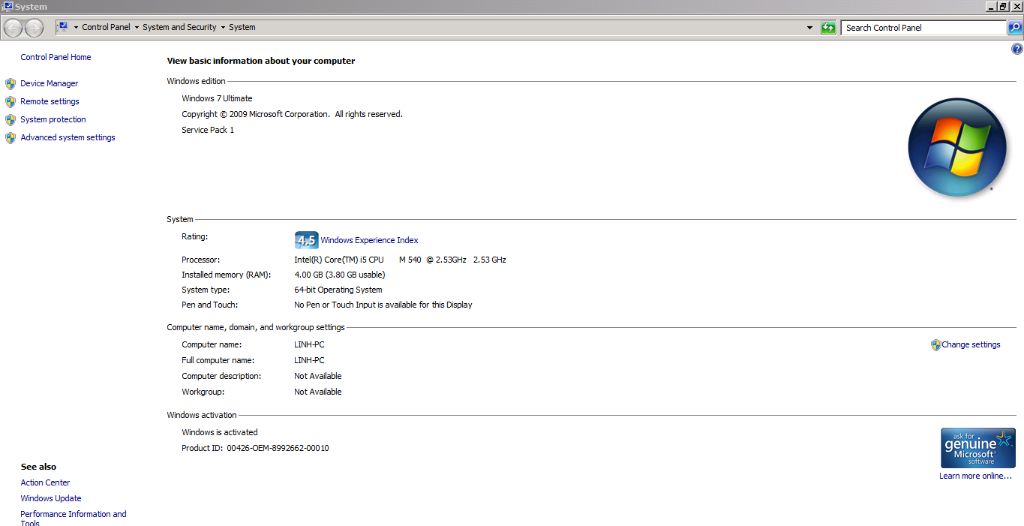Click the 4.5 rating score badge
This screenshot has width=1024, height=526.
[306, 240]
